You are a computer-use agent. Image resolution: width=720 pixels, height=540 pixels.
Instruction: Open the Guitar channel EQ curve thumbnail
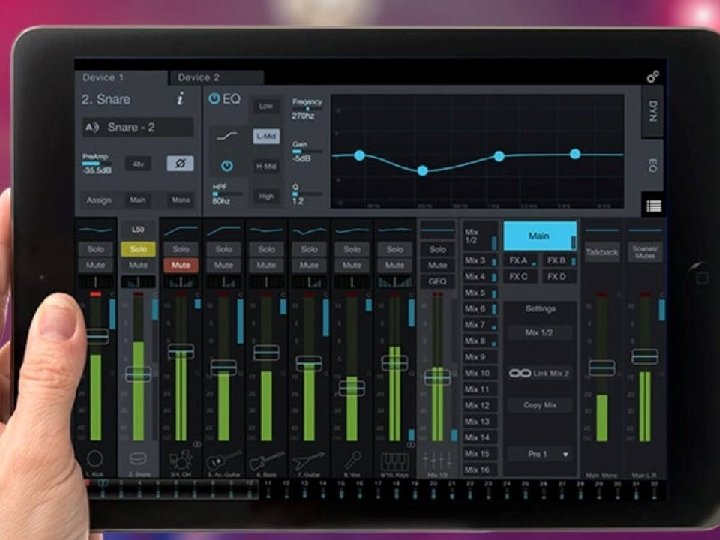pyautogui.click(x=309, y=231)
